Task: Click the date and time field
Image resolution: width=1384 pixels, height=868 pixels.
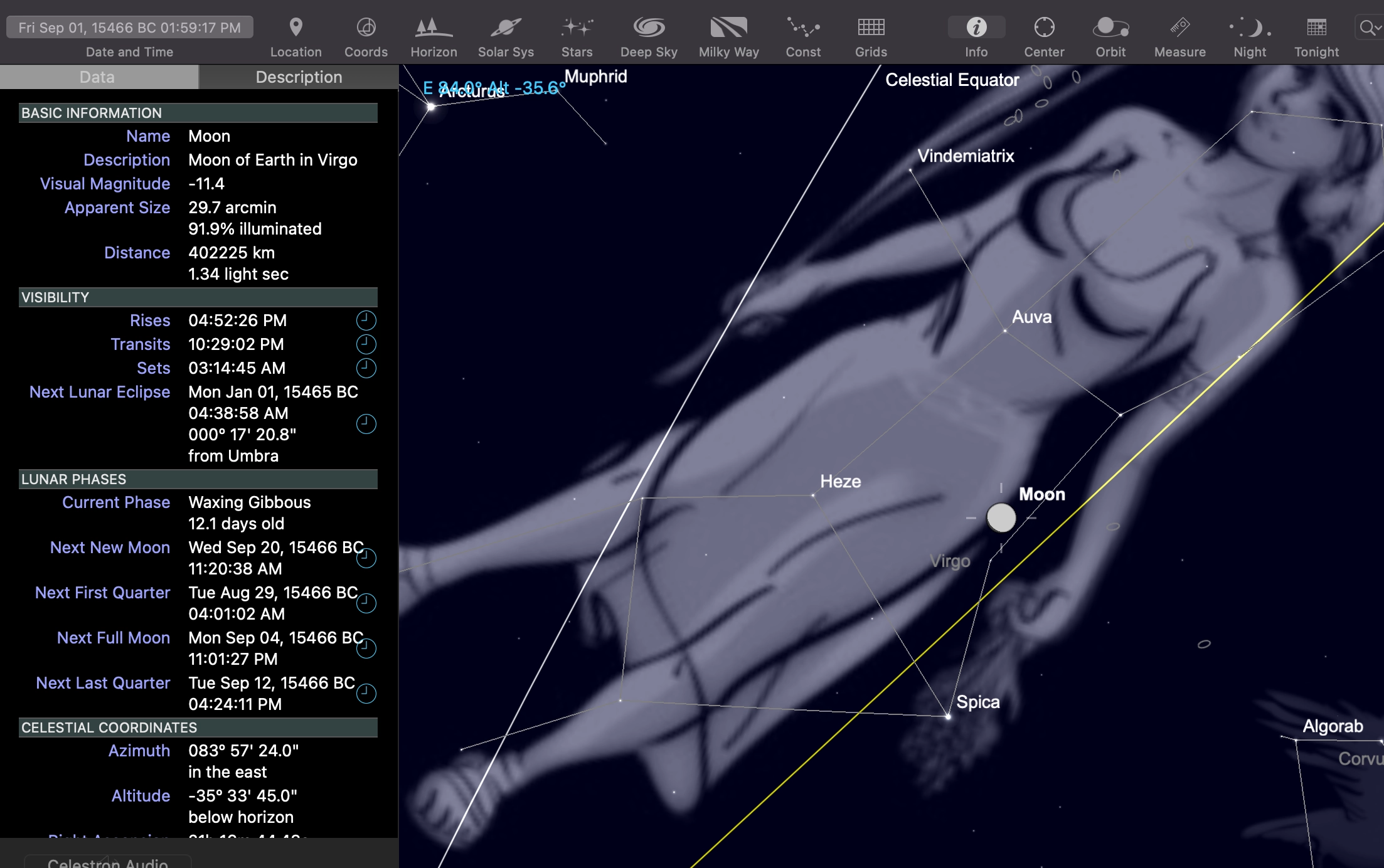Action: coord(130,28)
